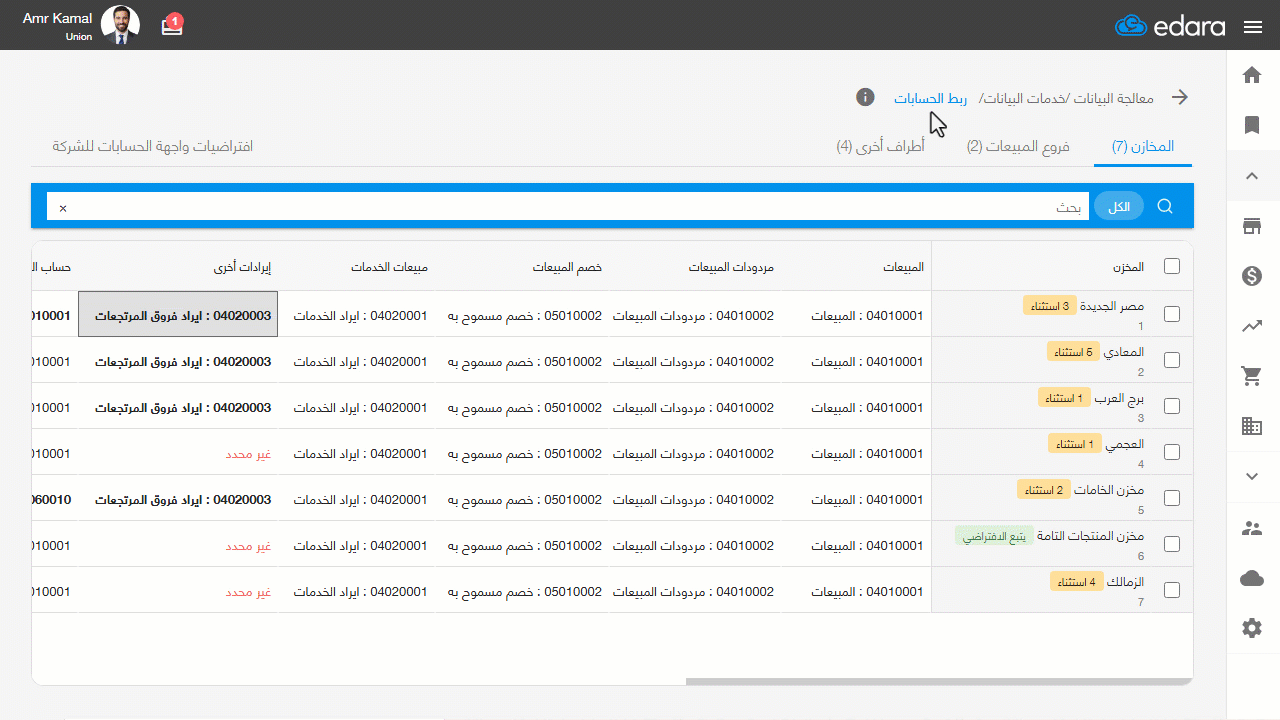
Task: Click ربط الحسابات breadcrumb link
Action: point(930,98)
